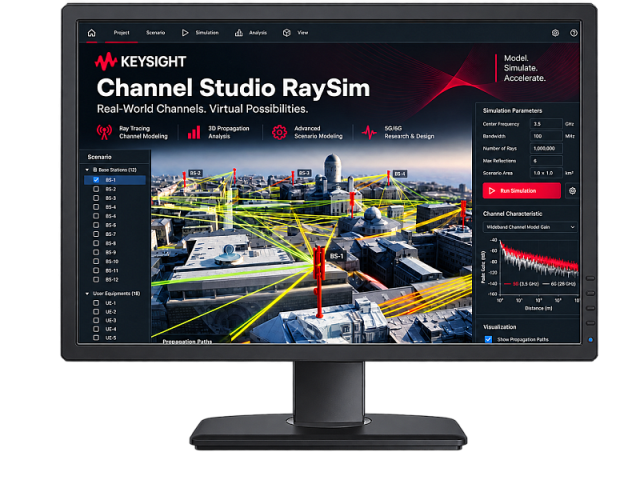Image resolution: width=640 pixels, height=480 pixels.
Task: Check the UE-1 checkbox
Action: click(x=96, y=303)
